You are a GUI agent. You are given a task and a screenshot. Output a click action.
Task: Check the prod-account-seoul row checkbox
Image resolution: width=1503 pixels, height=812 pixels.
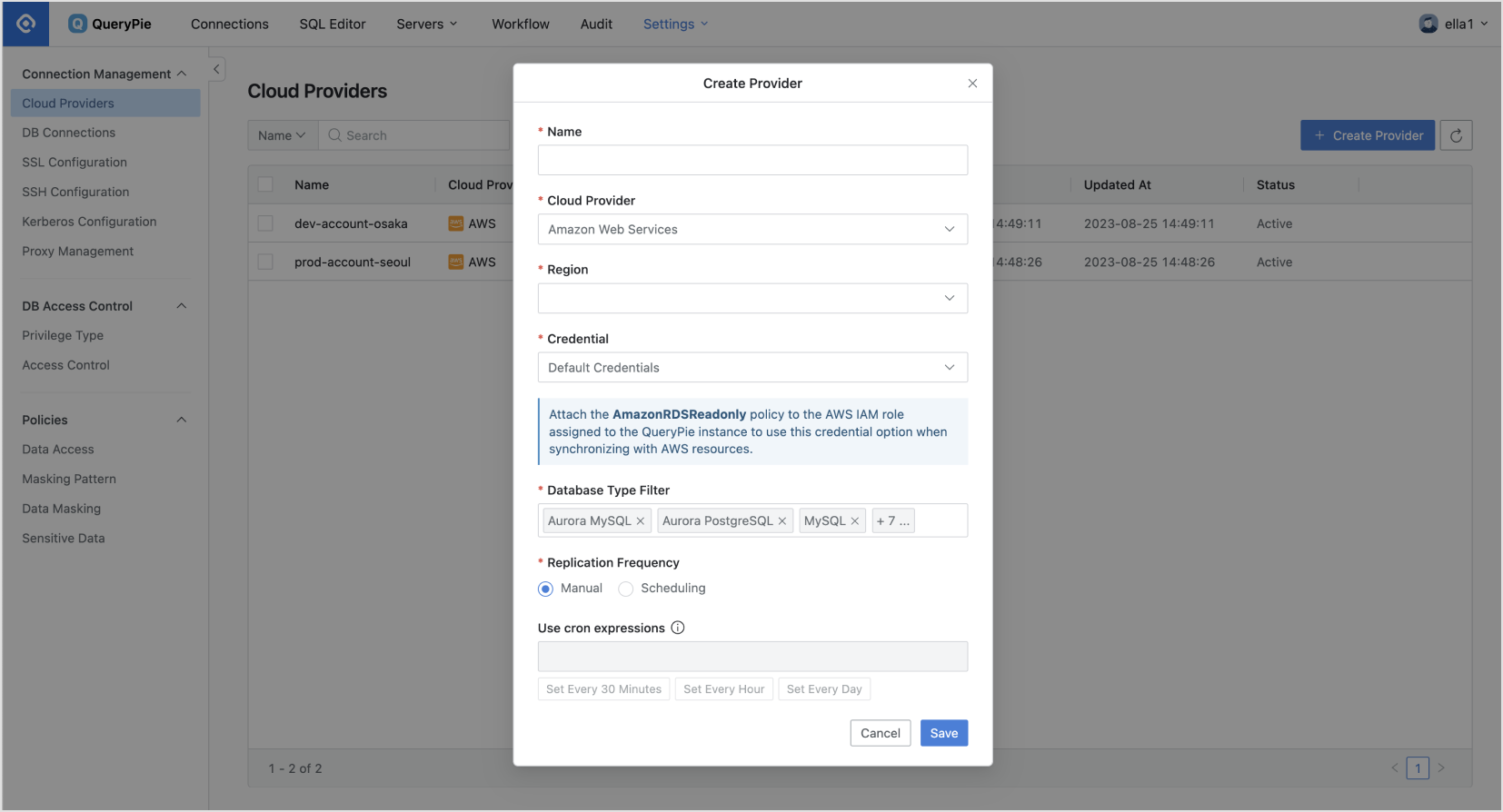click(x=265, y=262)
